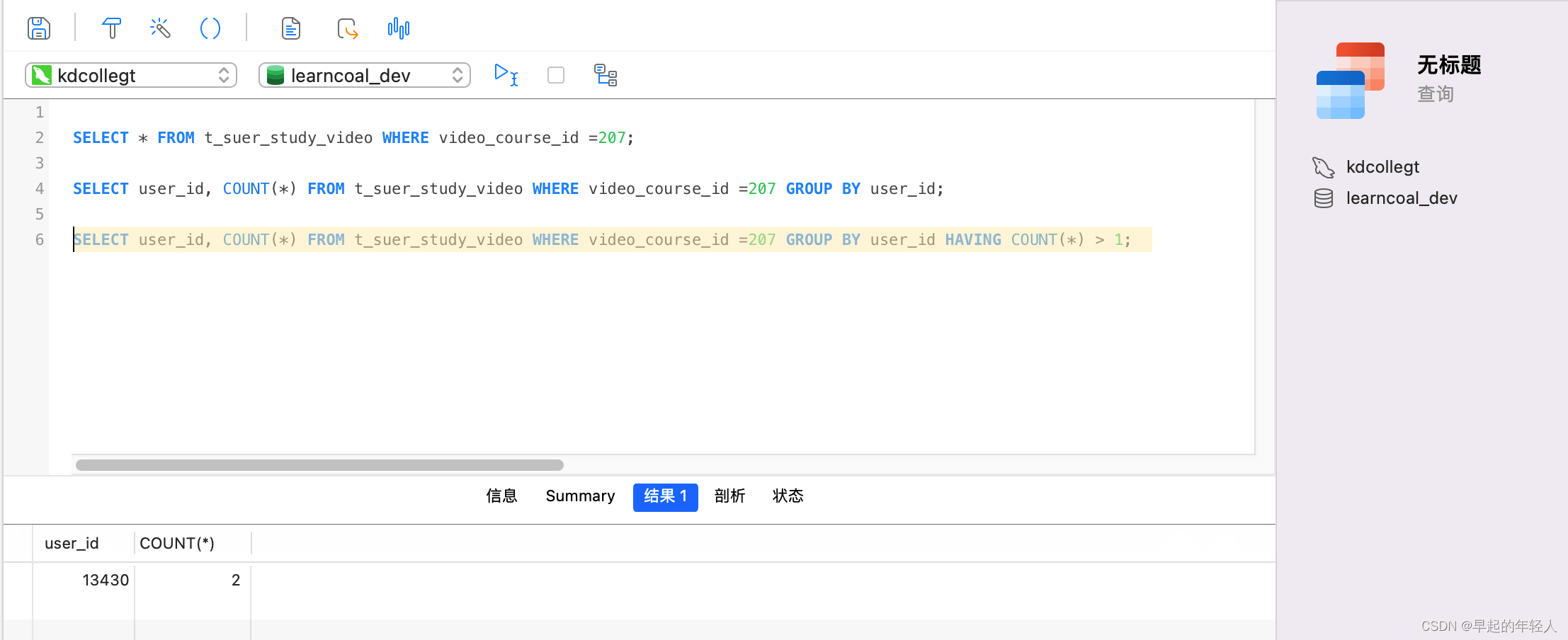Image resolution: width=1568 pixels, height=640 pixels.
Task: Click the horizontal scrollbar under the editor
Action: pyautogui.click(x=319, y=465)
